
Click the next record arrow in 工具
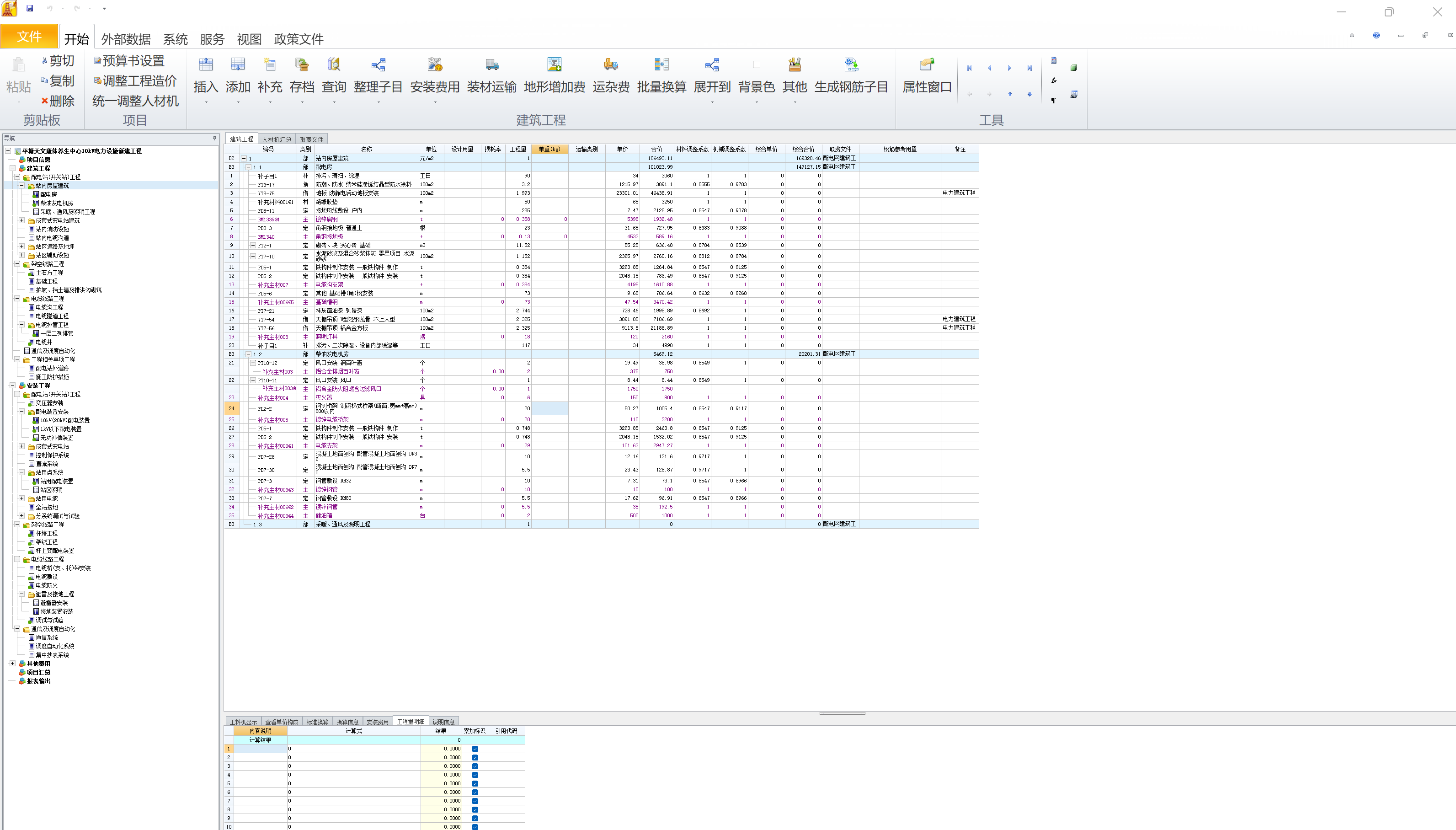[x=1009, y=69]
